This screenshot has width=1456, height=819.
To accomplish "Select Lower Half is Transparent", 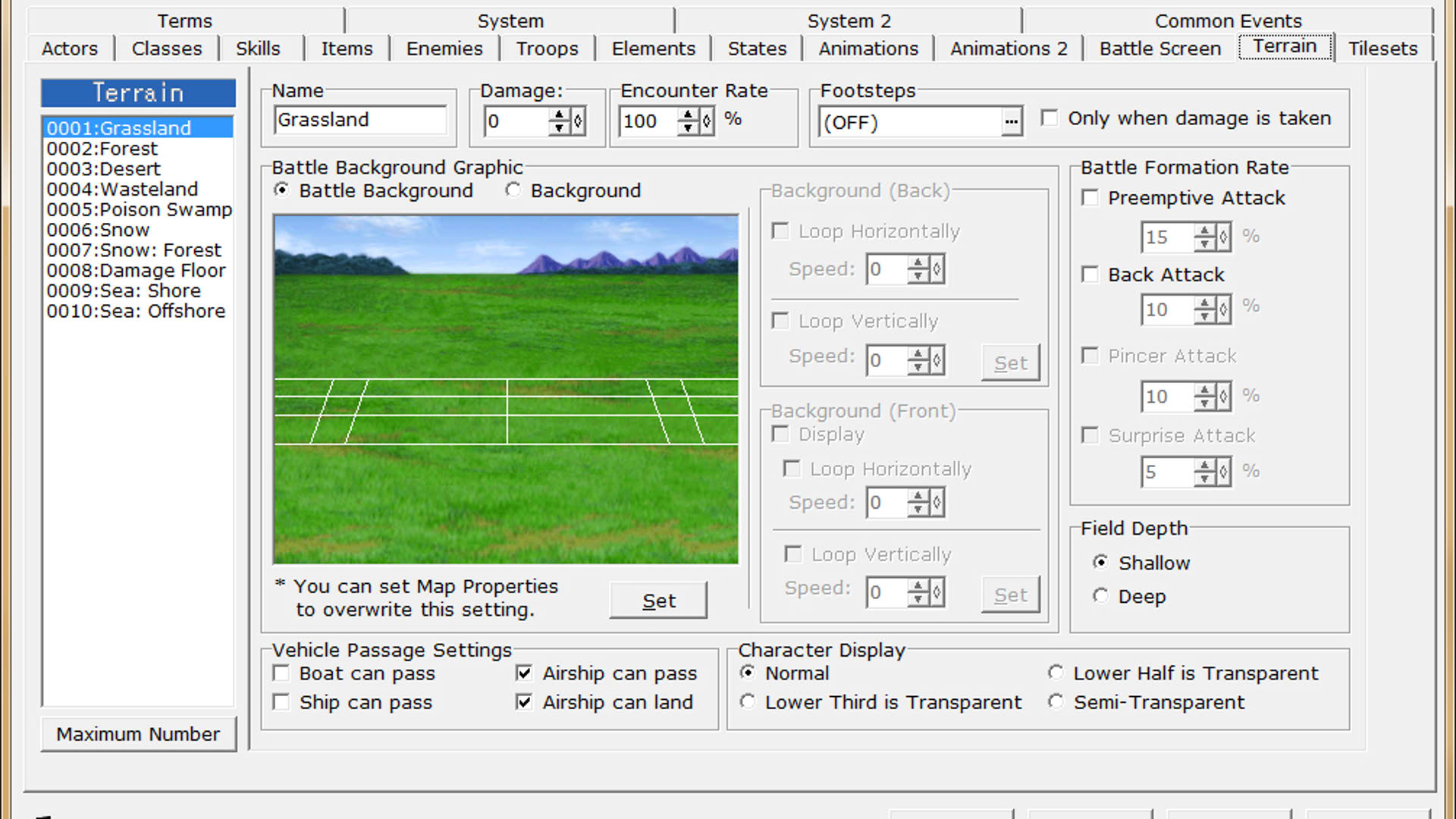I will pos(1056,673).
